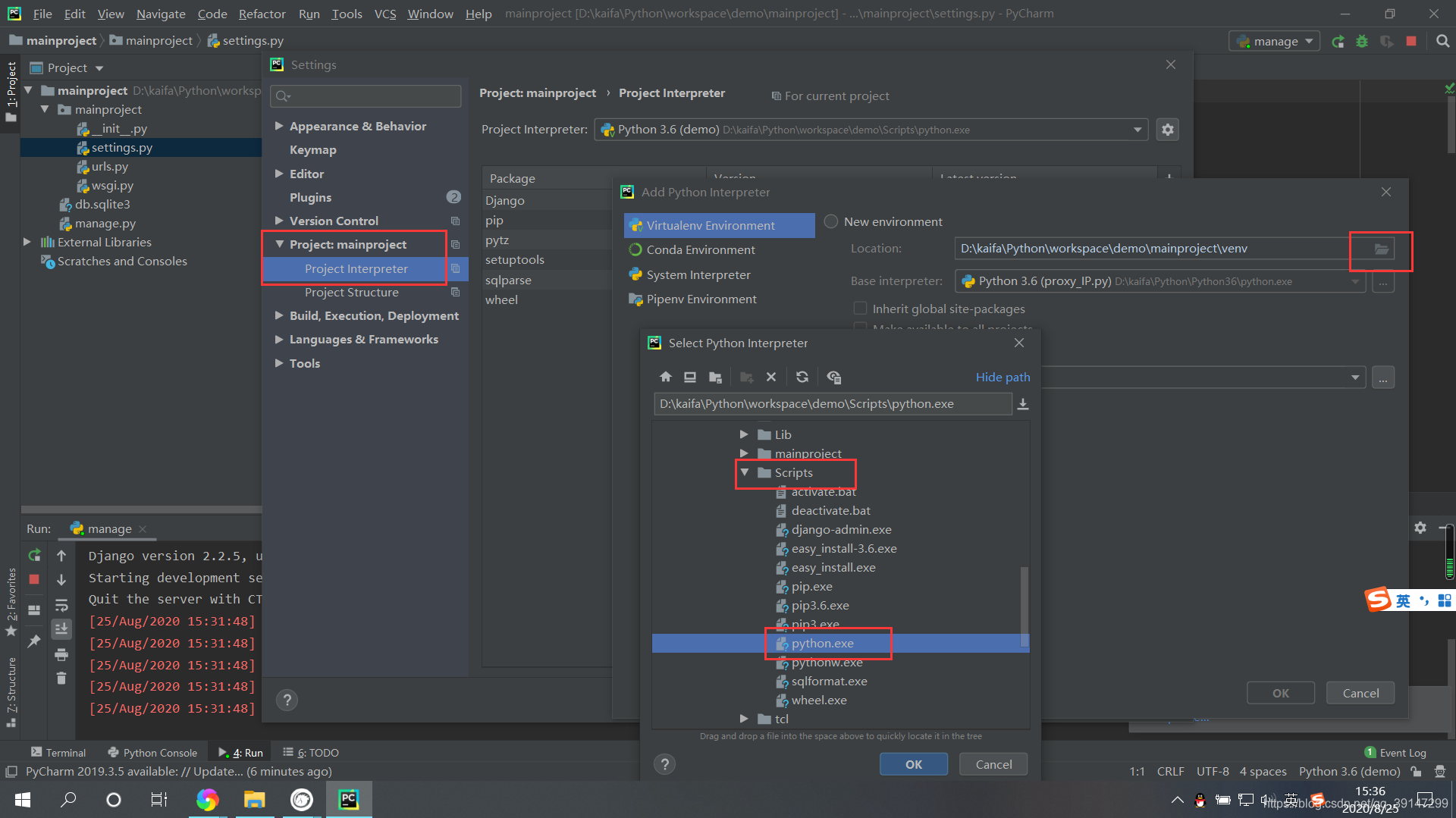Click the path history download-arrow icon

(x=1023, y=404)
